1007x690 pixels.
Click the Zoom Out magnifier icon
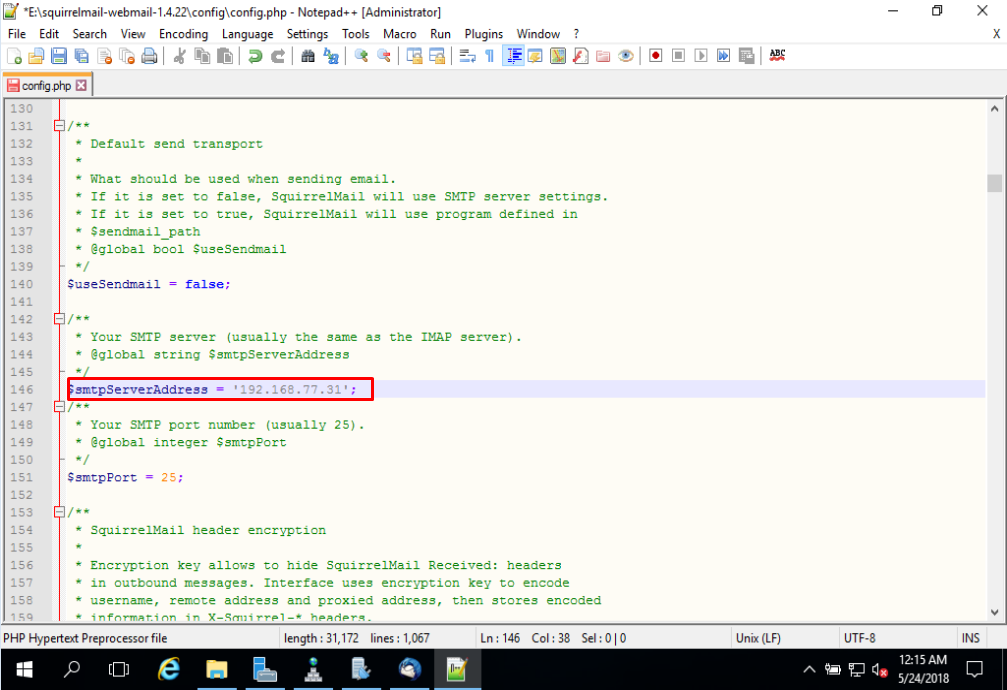tap(384, 57)
